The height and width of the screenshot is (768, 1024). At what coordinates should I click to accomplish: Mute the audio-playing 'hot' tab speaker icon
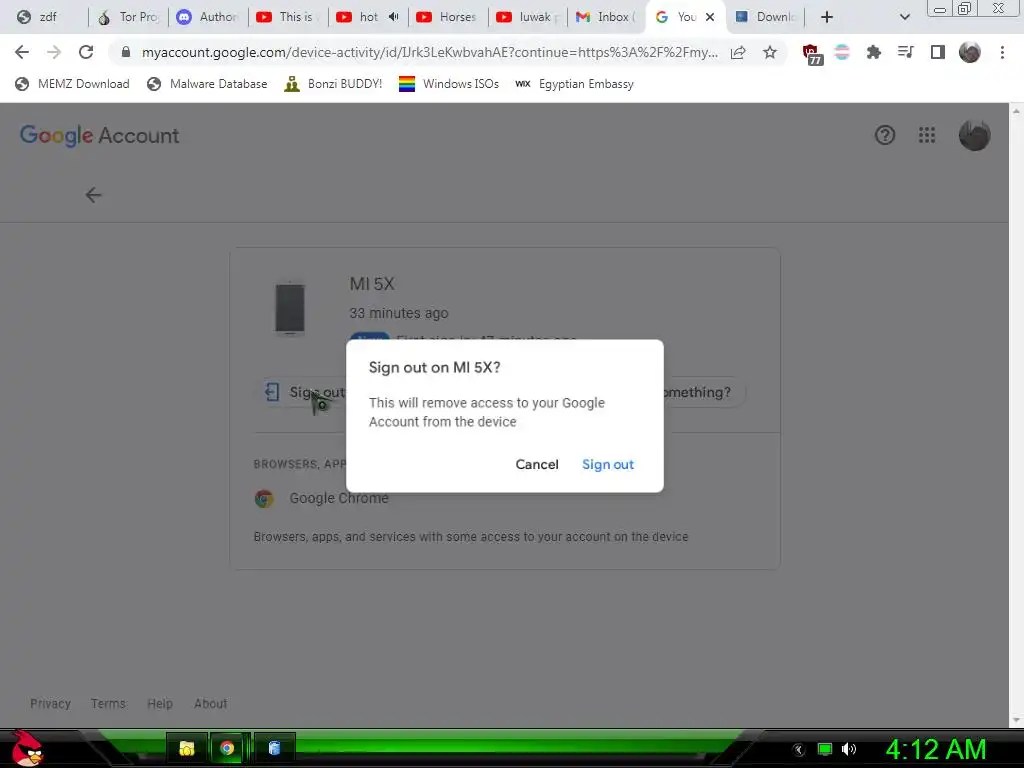tap(393, 17)
